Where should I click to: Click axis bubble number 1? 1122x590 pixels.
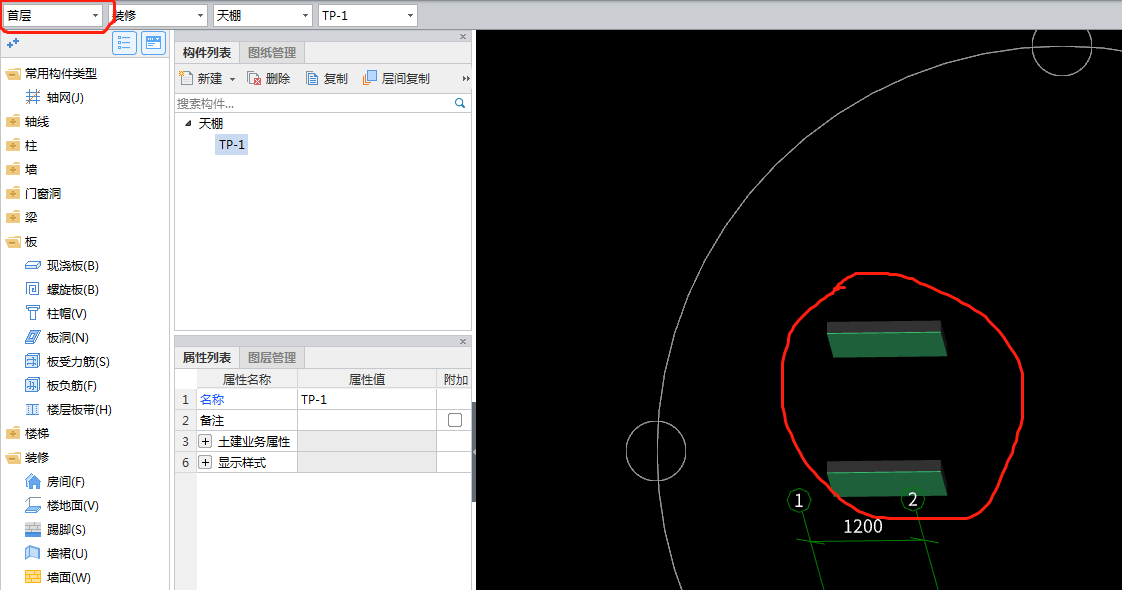pos(799,500)
